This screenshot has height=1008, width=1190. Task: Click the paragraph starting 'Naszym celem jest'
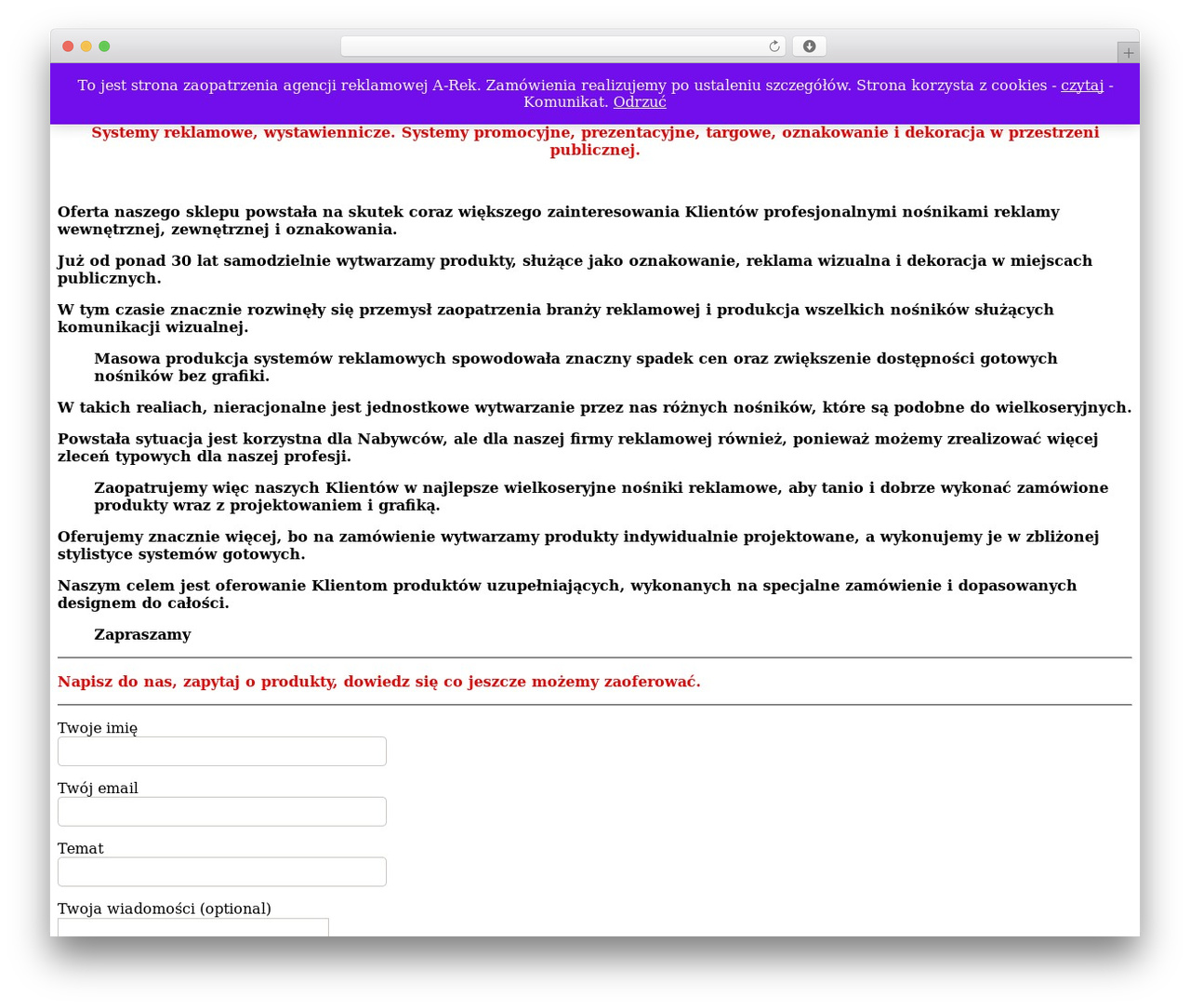pyautogui.click(x=567, y=594)
